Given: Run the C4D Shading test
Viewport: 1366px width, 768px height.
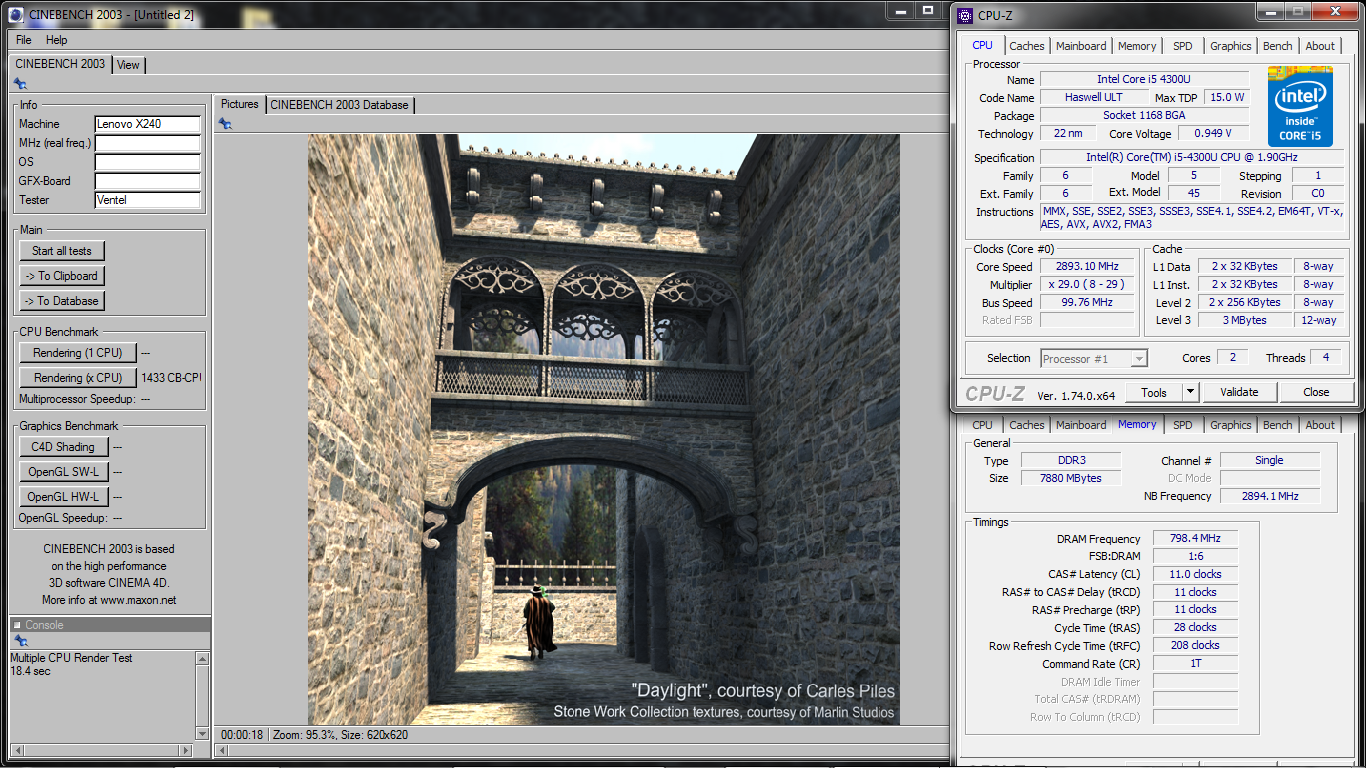Looking at the screenshot, I should (x=63, y=447).
